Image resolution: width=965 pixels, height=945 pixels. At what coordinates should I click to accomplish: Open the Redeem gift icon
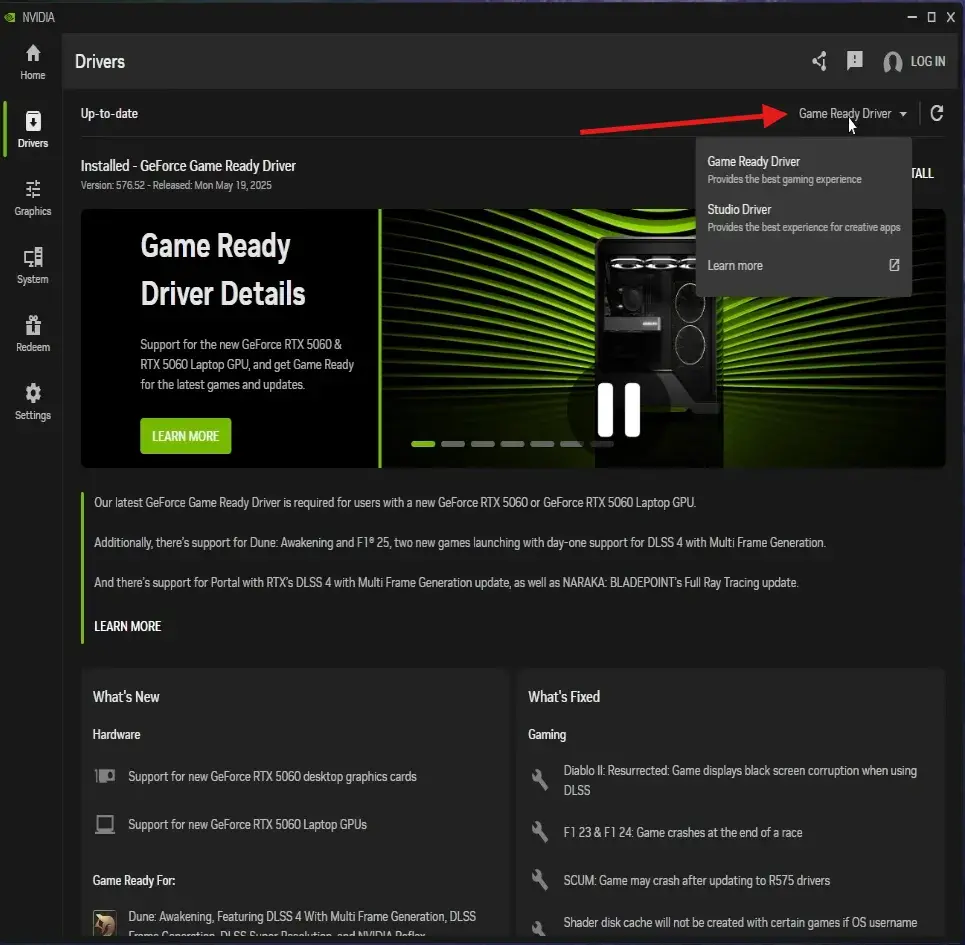[33, 333]
